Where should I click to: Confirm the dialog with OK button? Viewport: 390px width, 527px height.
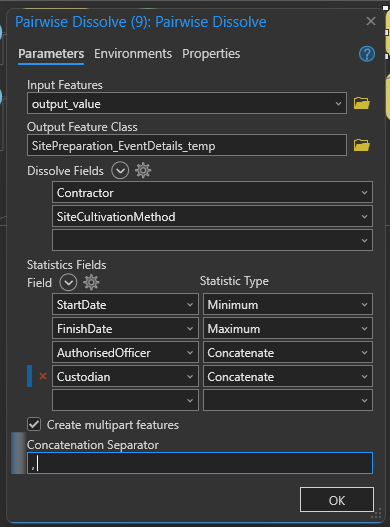[x=337, y=500]
